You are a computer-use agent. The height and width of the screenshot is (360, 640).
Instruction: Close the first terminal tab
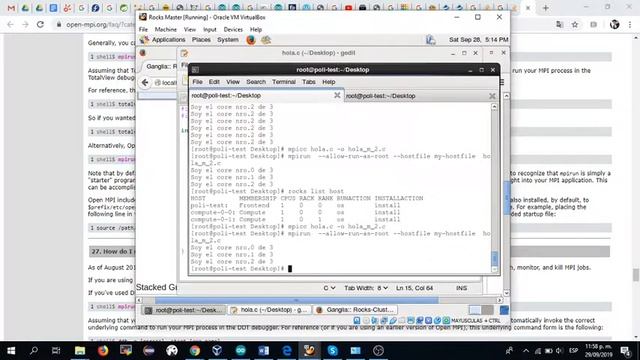click(337, 95)
